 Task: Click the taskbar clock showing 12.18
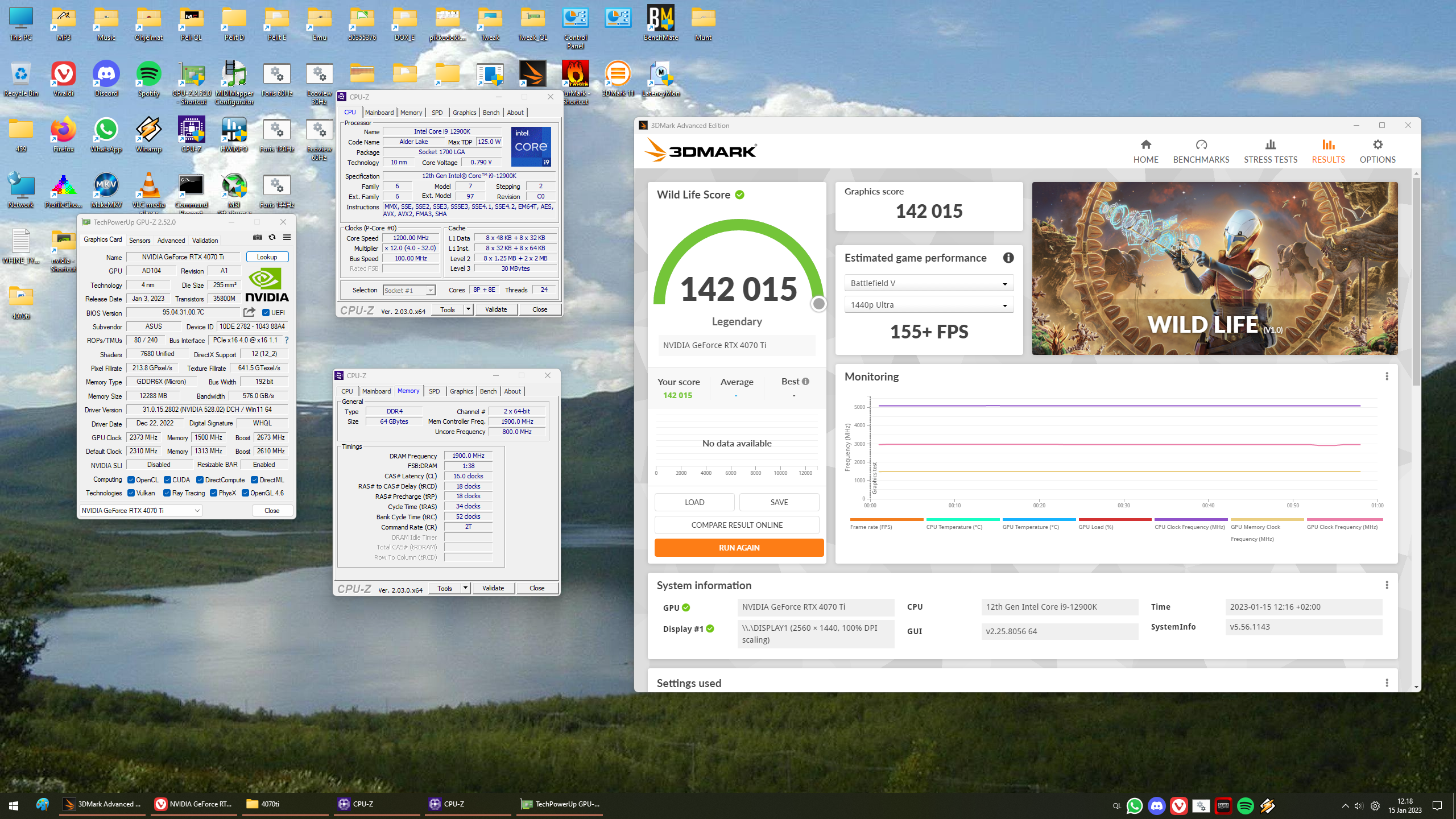pyautogui.click(x=1405, y=806)
